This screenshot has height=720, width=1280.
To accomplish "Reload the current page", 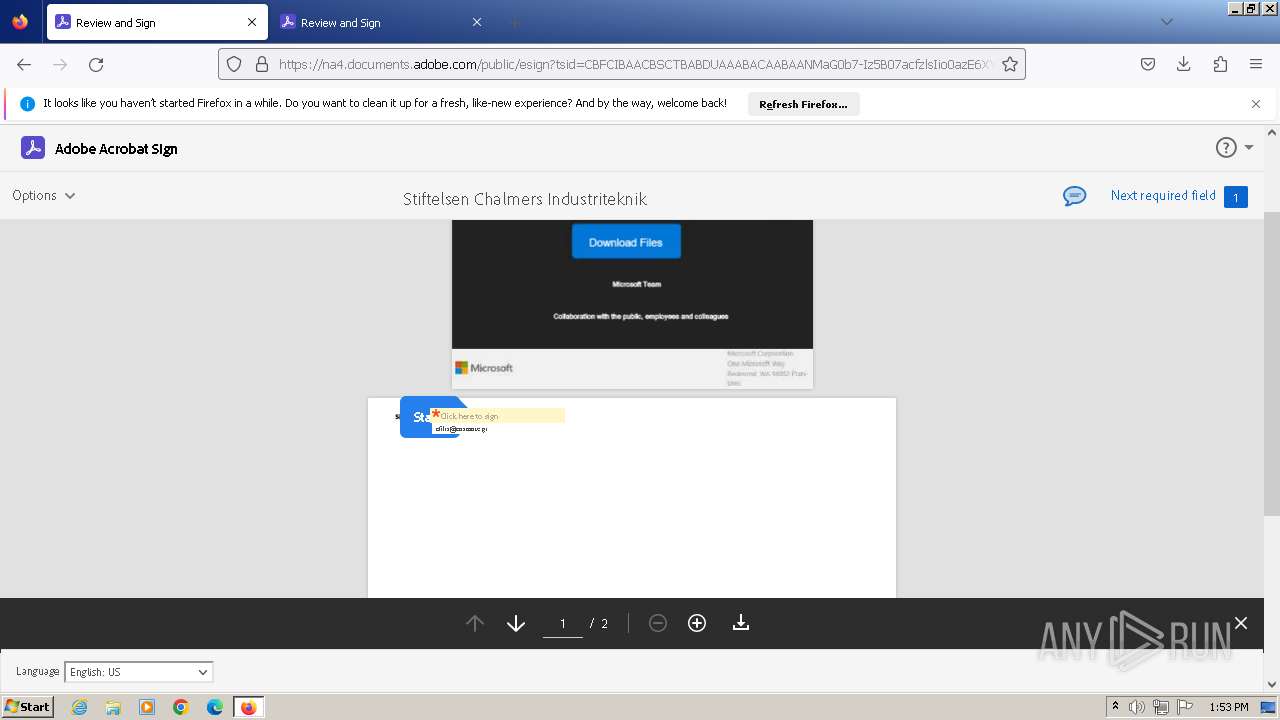I will (x=96, y=64).
